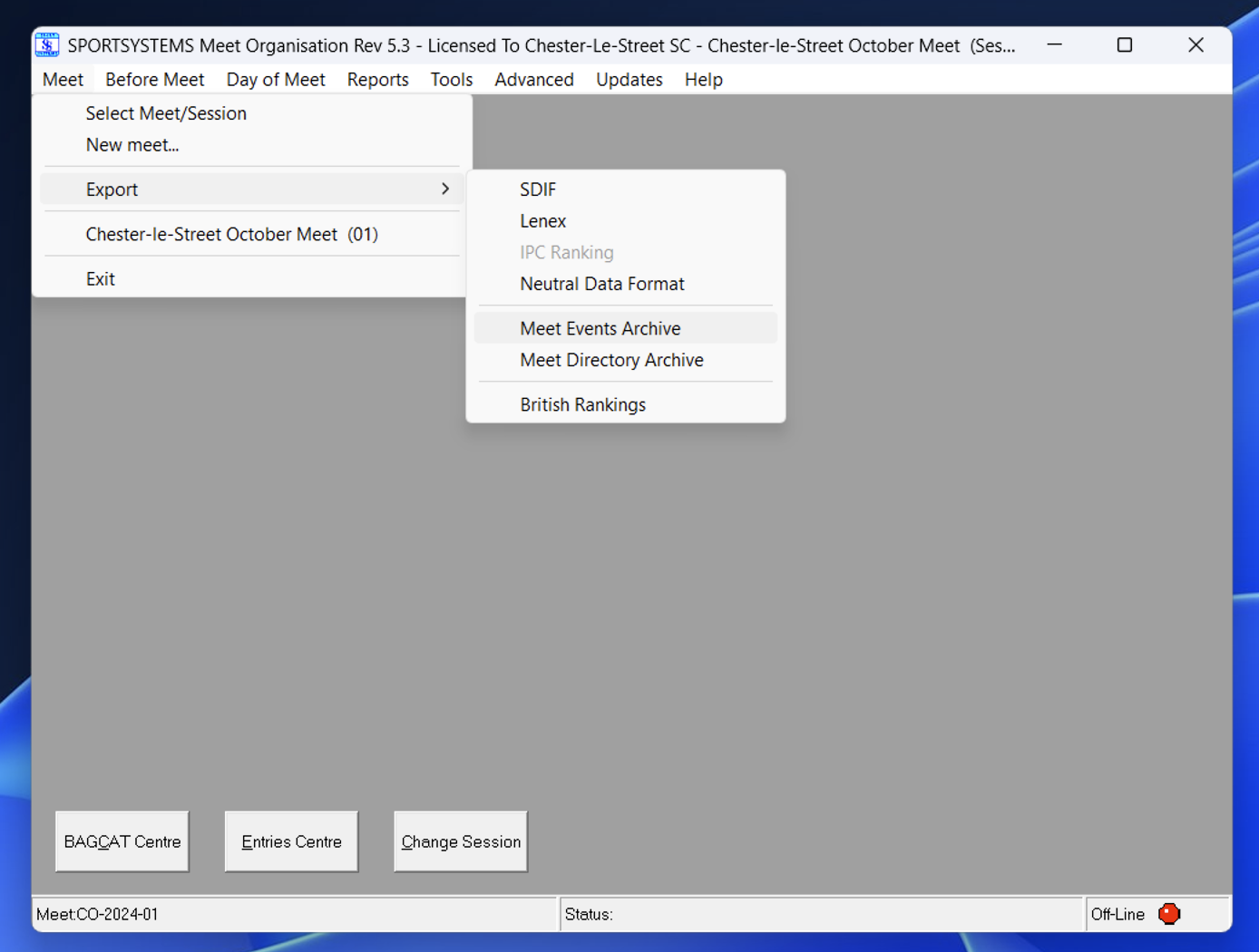
Task: Click the red Off-Line status indicator icon
Action: (1169, 914)
